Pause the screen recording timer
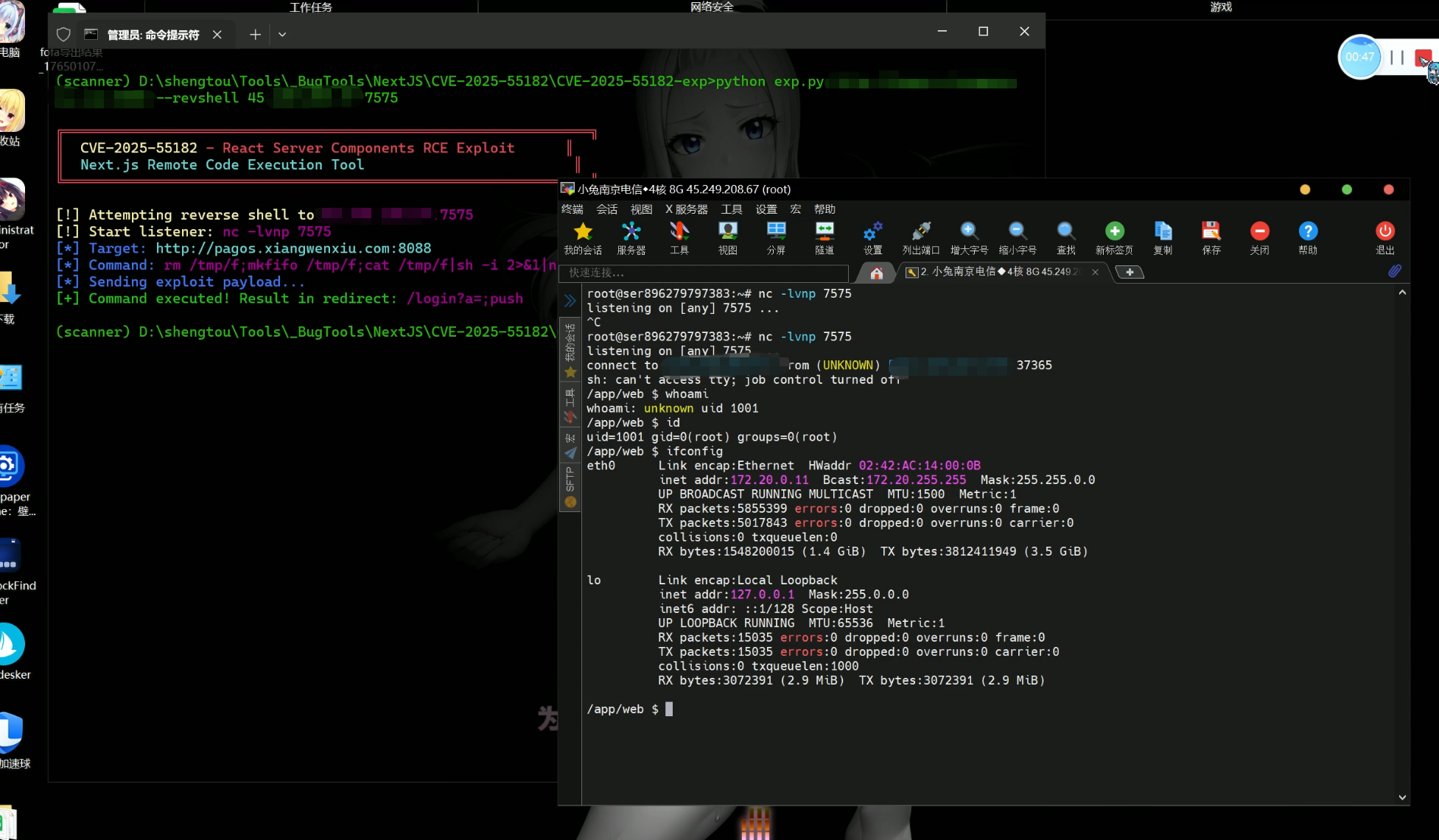This screenshot has height=840, width=1439. click(x=1396, y=57)
